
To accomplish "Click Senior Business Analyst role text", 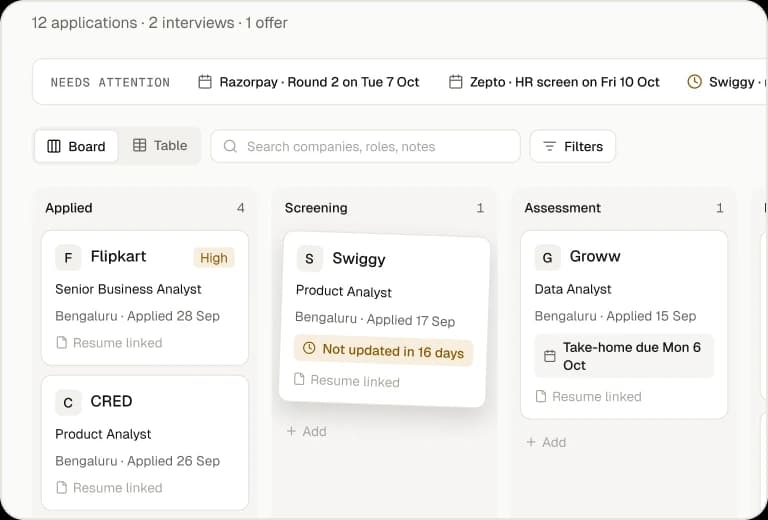I will click(x=128, y=289).
